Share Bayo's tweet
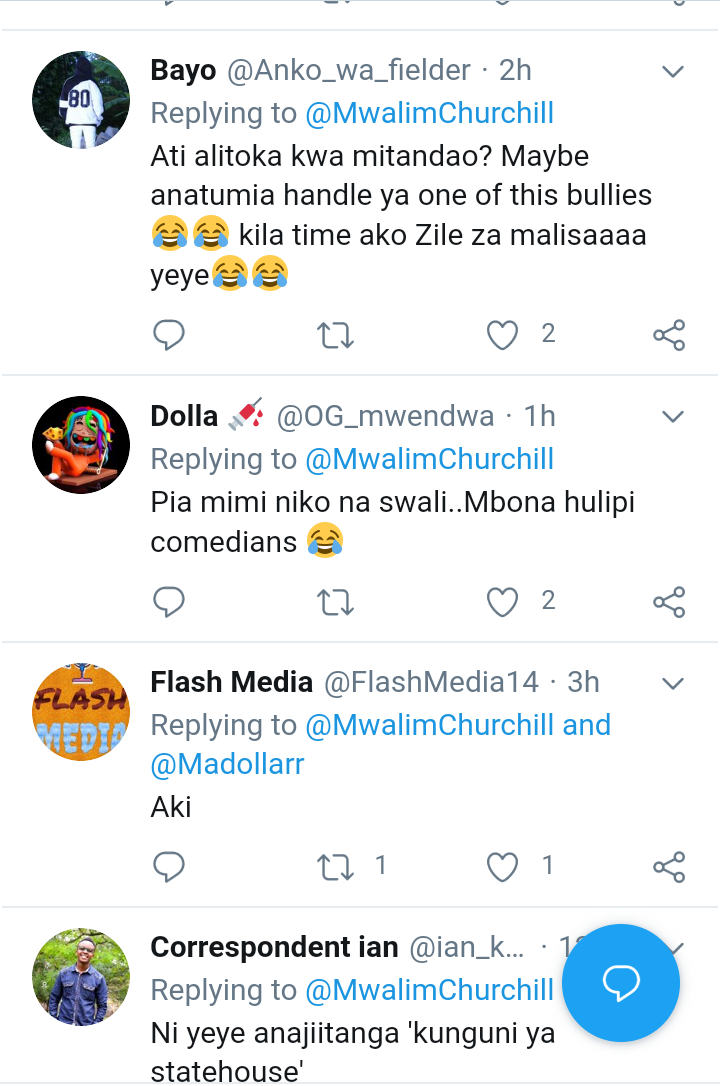 point(669,335)
